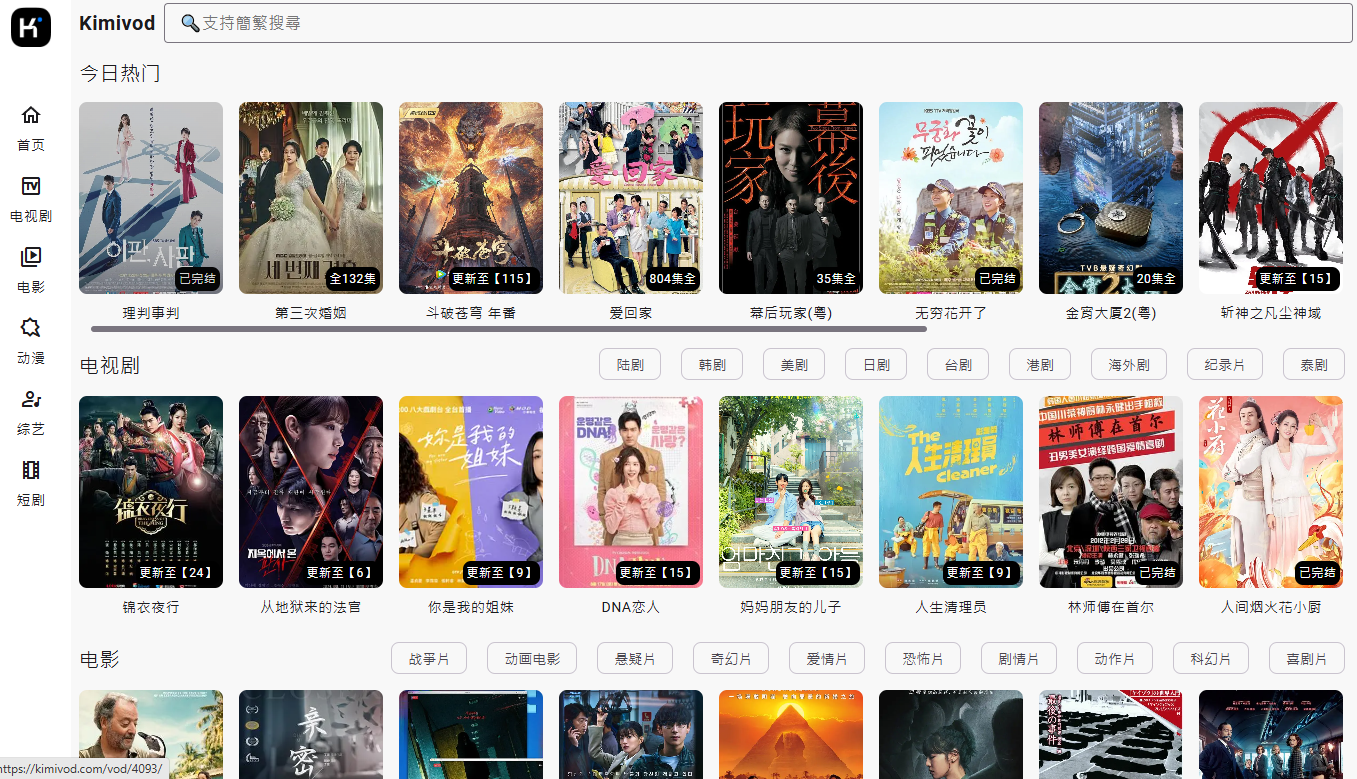Click the Kimivod logo icon
The image size is (1357, 779).
click(x=31, y=27)
